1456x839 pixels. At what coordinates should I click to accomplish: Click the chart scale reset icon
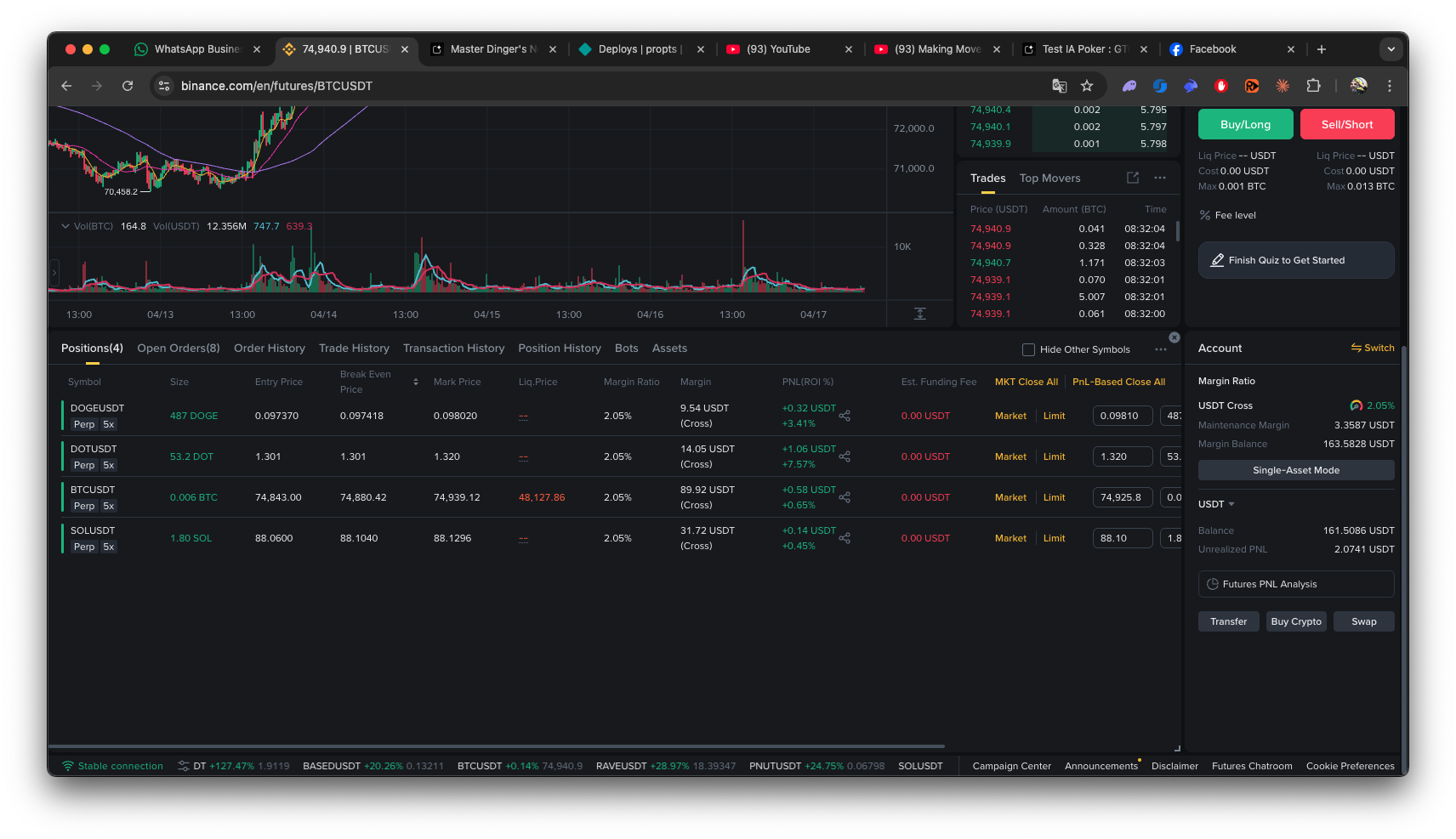point(919,314)
